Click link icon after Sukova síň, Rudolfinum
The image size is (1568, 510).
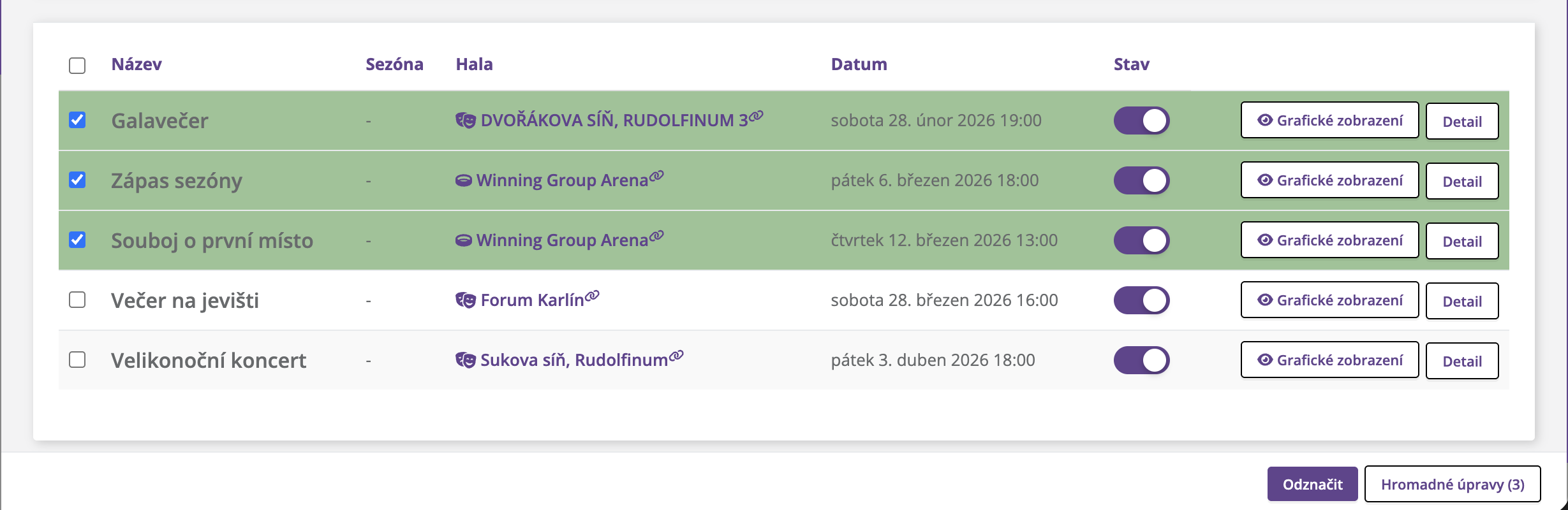click(x=676, y=355)
